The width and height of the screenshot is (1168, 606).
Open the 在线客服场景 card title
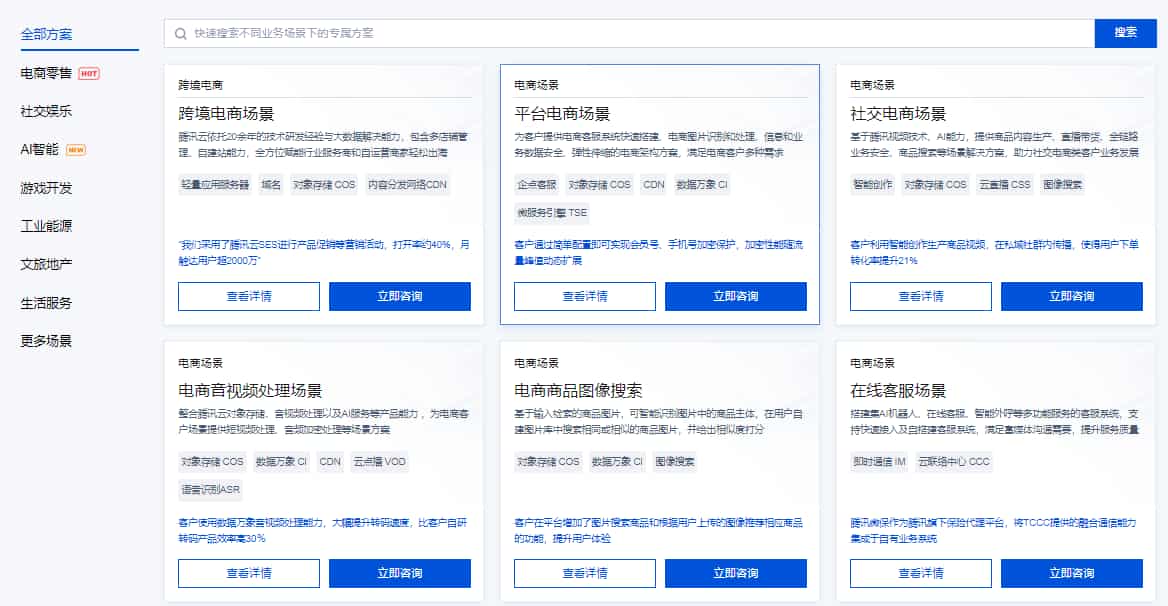coord(898,390)
